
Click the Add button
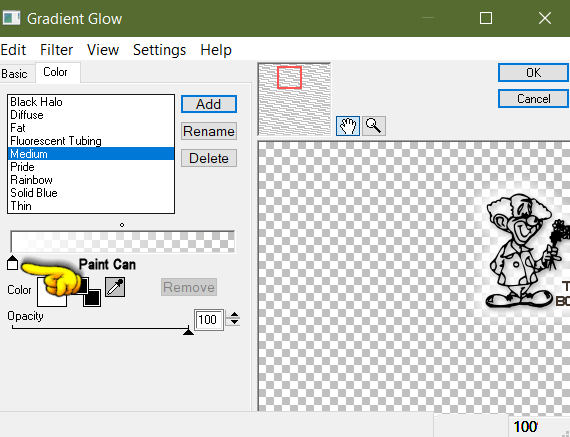coord(209,104)
